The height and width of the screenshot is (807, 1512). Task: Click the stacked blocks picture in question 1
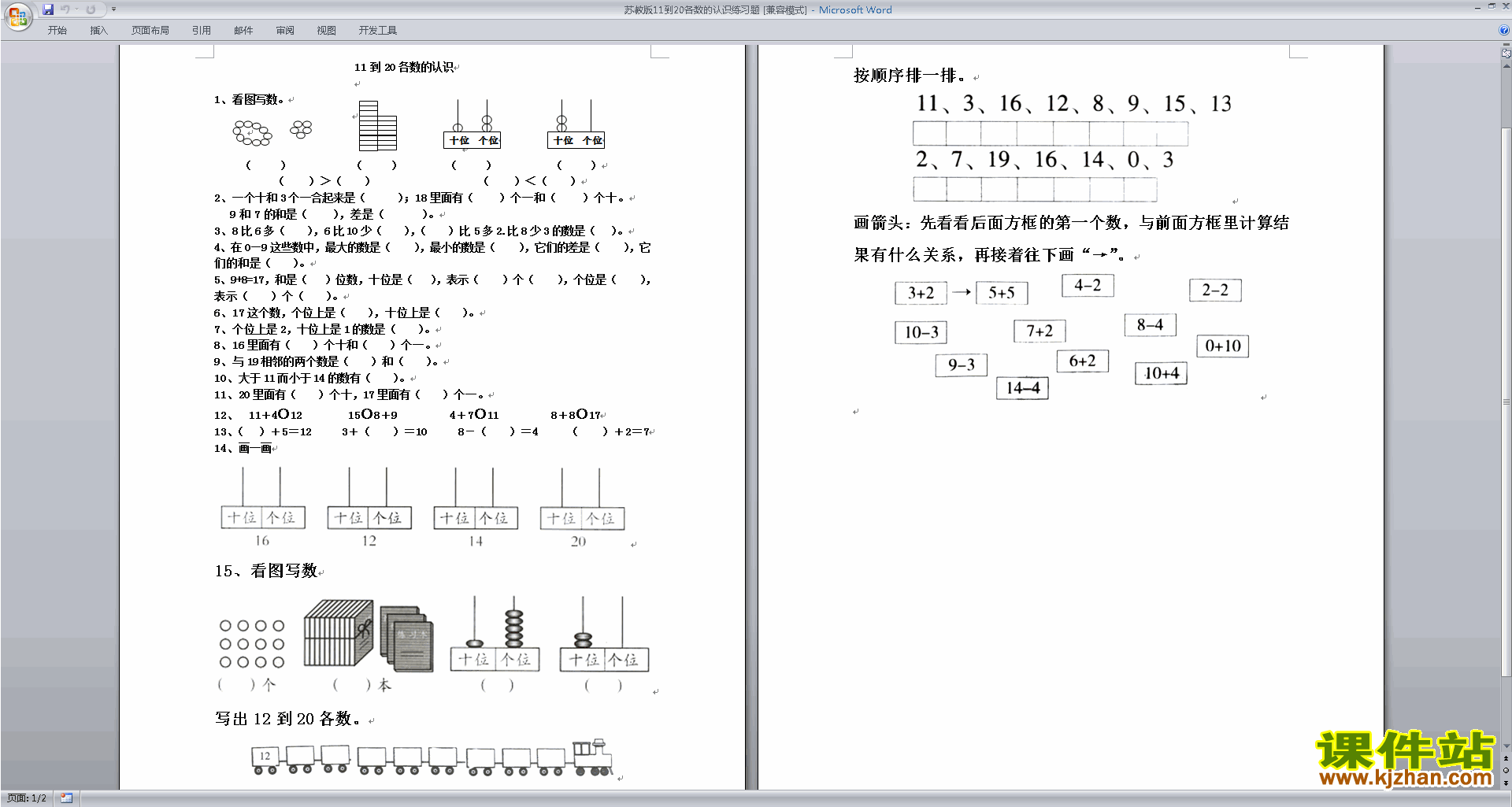point(377,125)
